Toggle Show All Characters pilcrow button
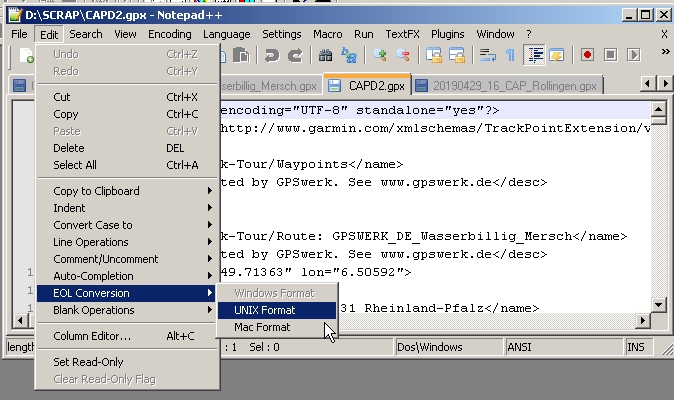The image size is (674, 400). [510, 56]
